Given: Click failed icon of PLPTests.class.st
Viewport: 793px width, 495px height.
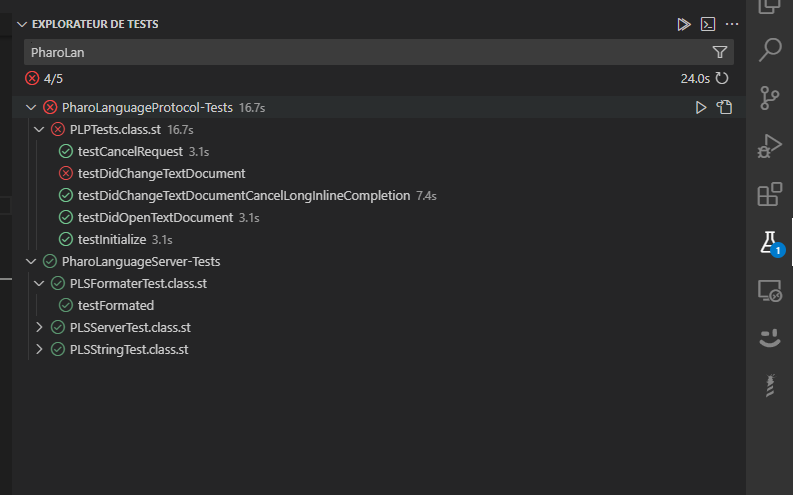Looking at the screenshot, I should pyautogui.click(x=58, y=129).
